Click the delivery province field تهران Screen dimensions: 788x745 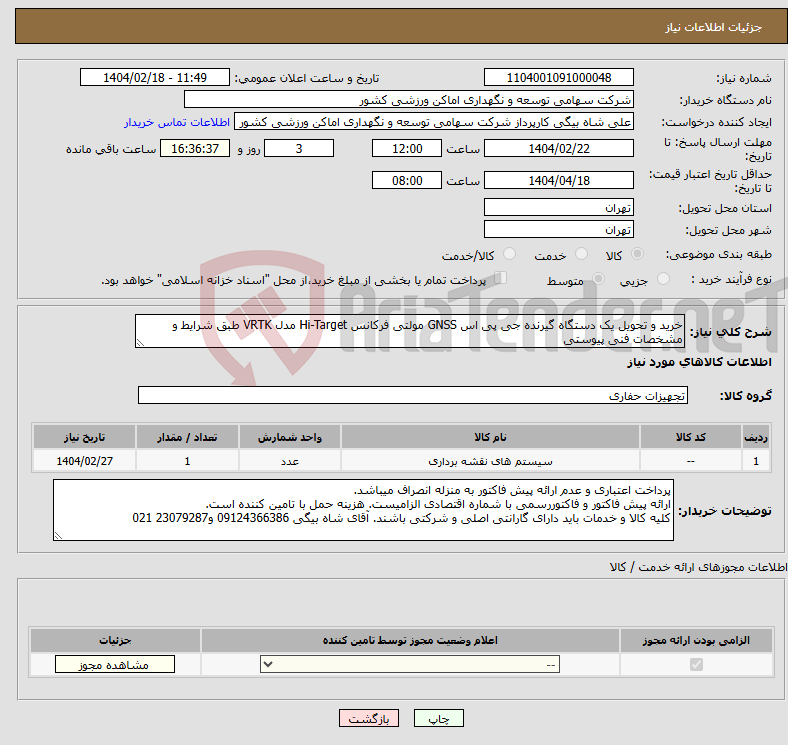pos(558,207)
